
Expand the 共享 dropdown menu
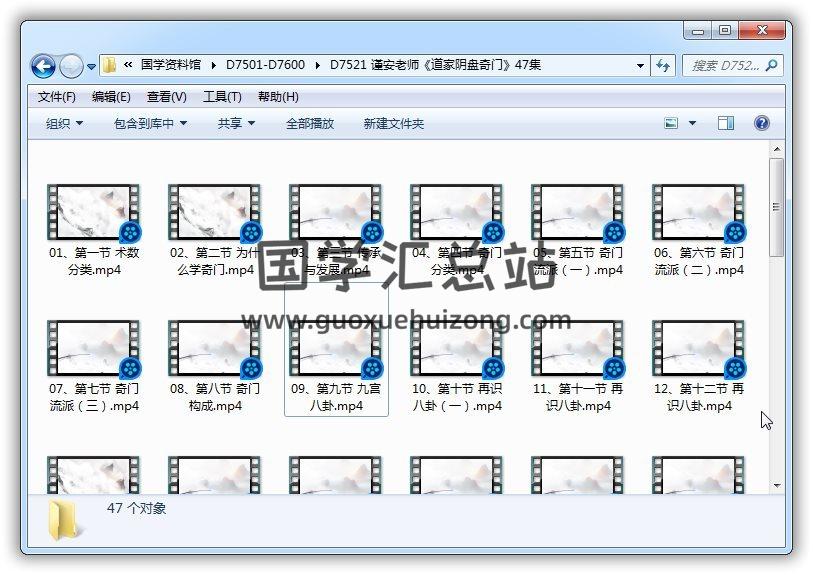[x=236, y=124]
